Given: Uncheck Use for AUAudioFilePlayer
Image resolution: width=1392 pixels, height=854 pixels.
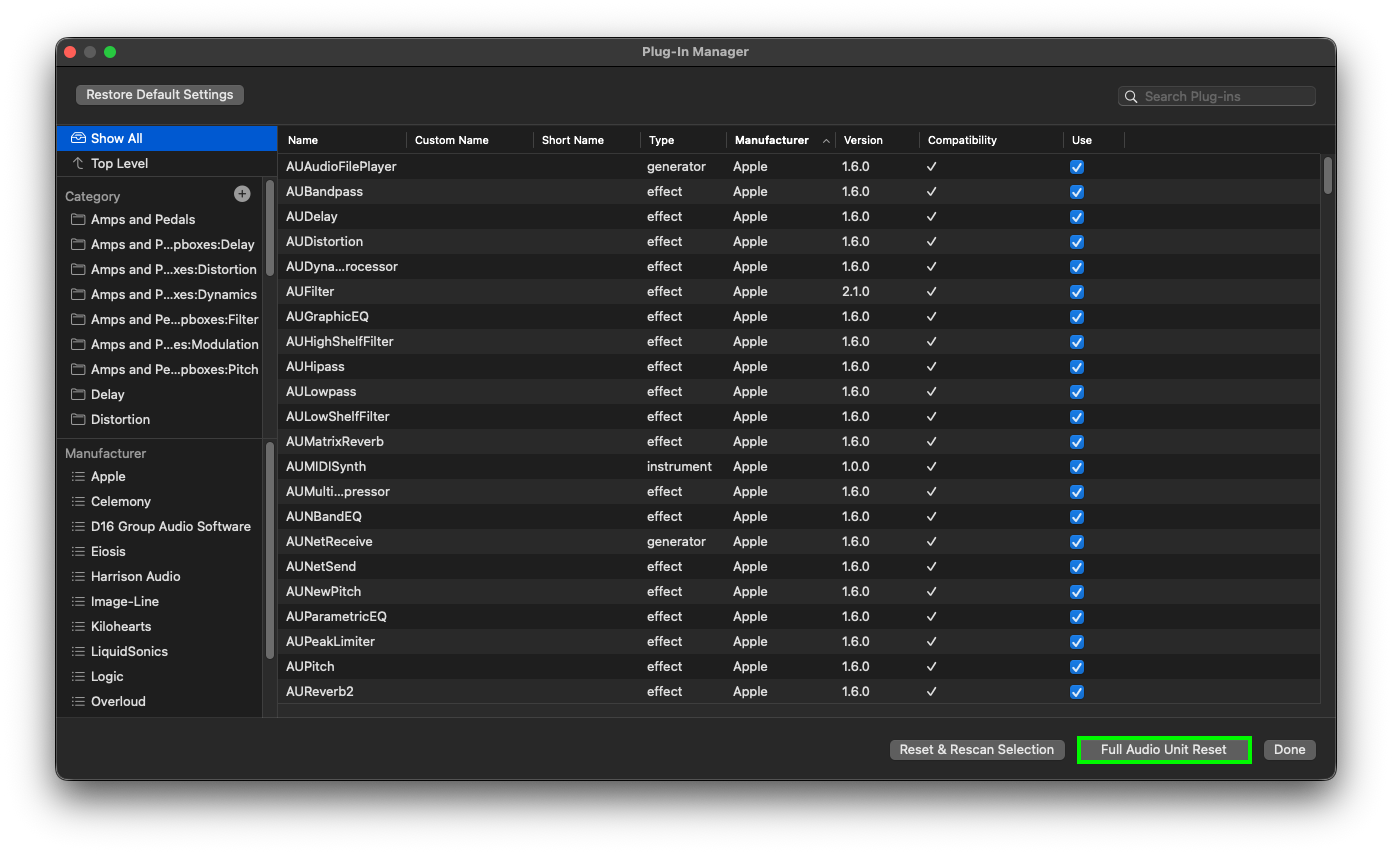Looking at the screenshot, I should (1077, 167).
